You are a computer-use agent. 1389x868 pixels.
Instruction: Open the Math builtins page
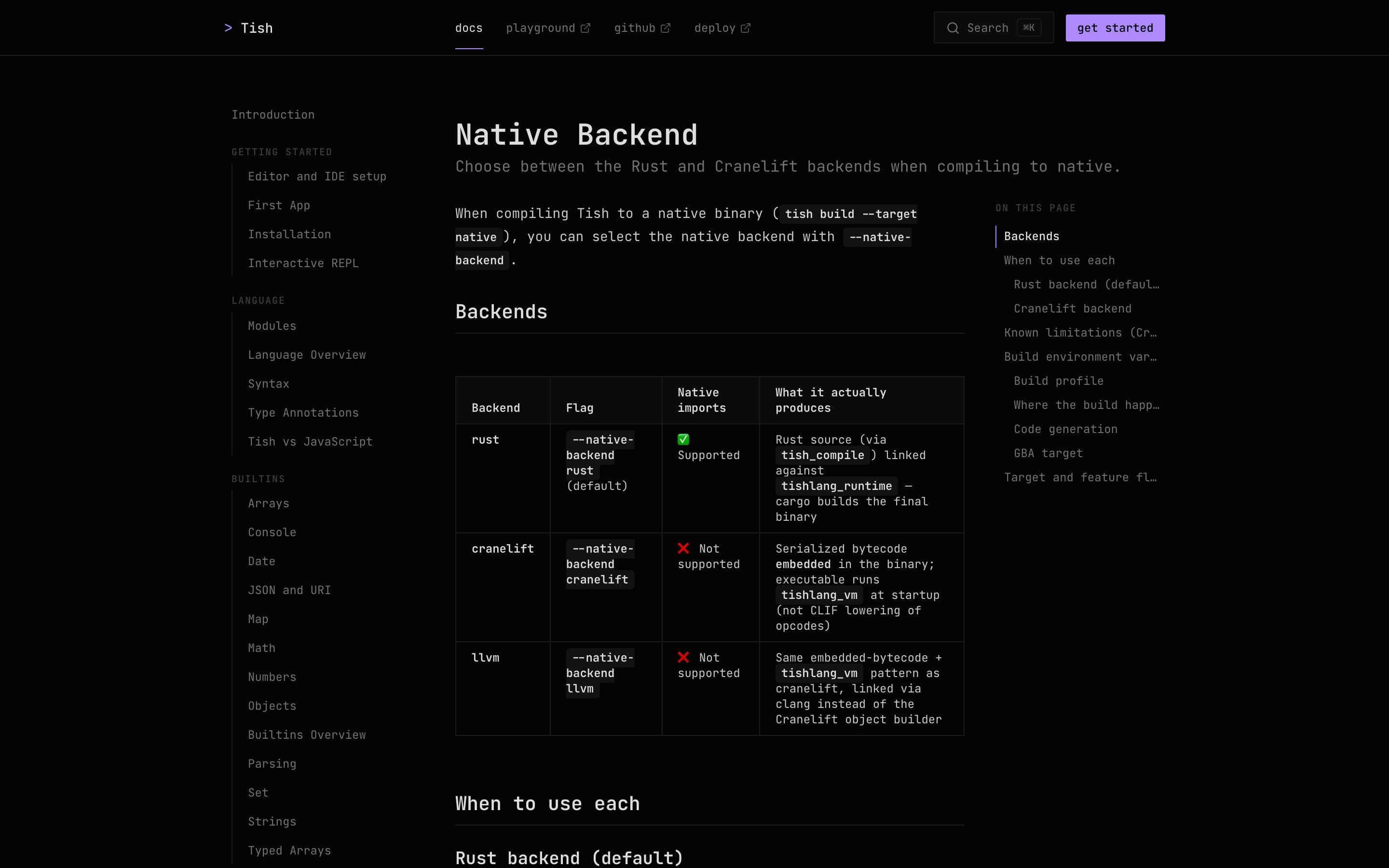click(x=262, y=648)
